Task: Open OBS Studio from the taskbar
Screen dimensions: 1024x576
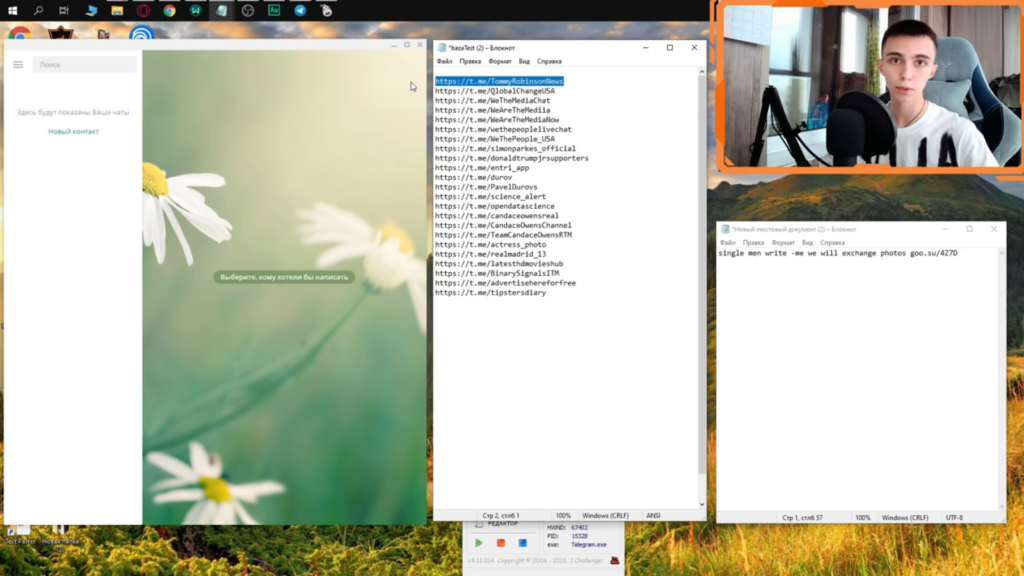Action: pos(248,10)
